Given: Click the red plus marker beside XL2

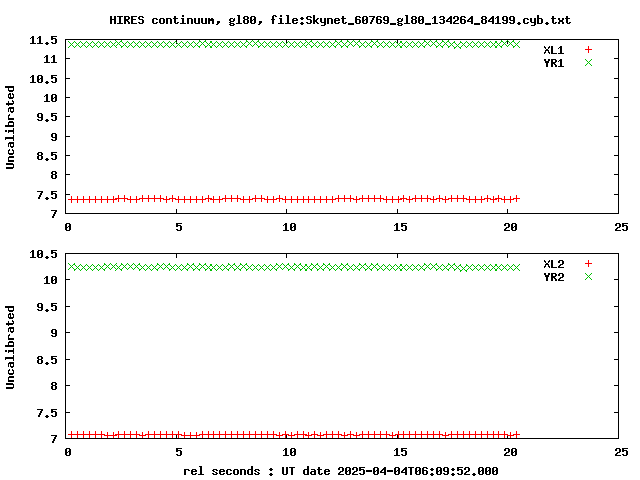Looking at the screenshot, I should pos(588,264).
